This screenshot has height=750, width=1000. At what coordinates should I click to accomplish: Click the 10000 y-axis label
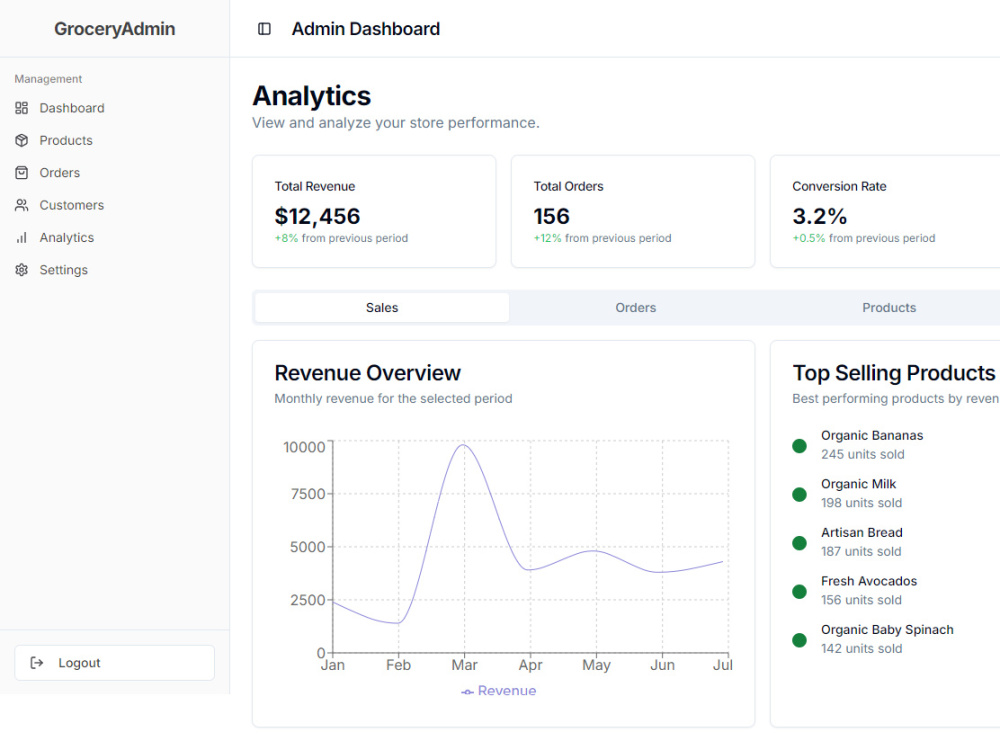(x=304, y=447)
